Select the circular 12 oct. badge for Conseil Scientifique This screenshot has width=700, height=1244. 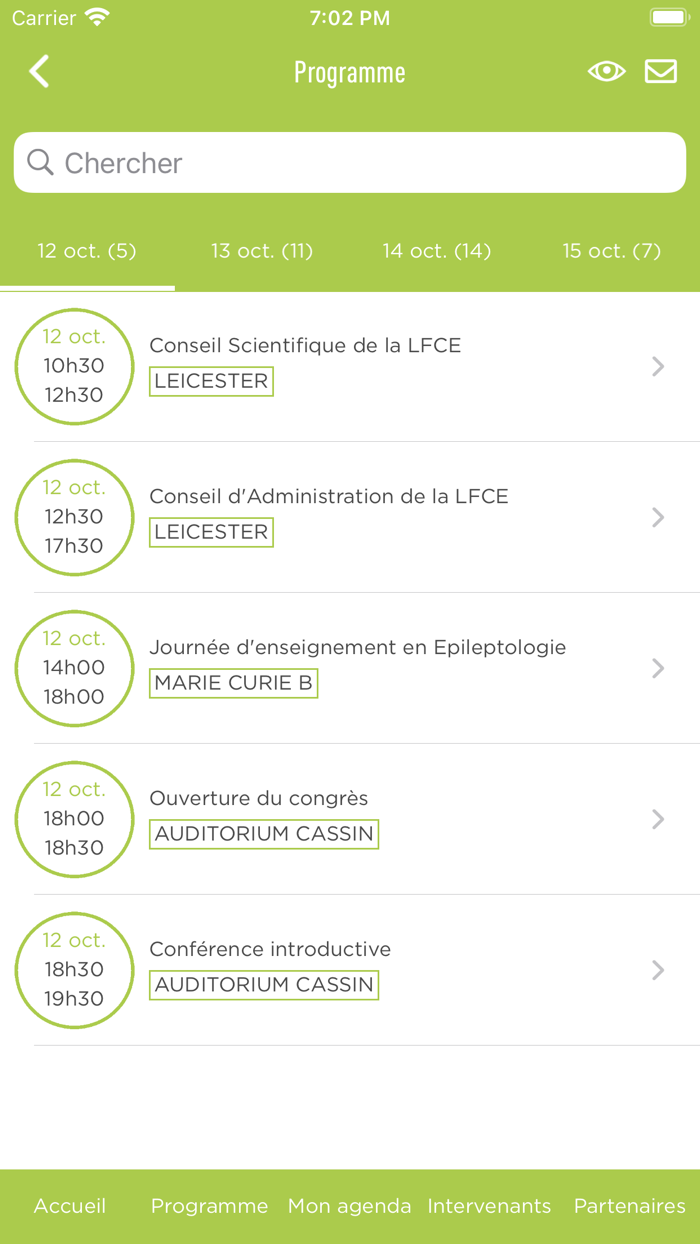click(x=74, y=366)
